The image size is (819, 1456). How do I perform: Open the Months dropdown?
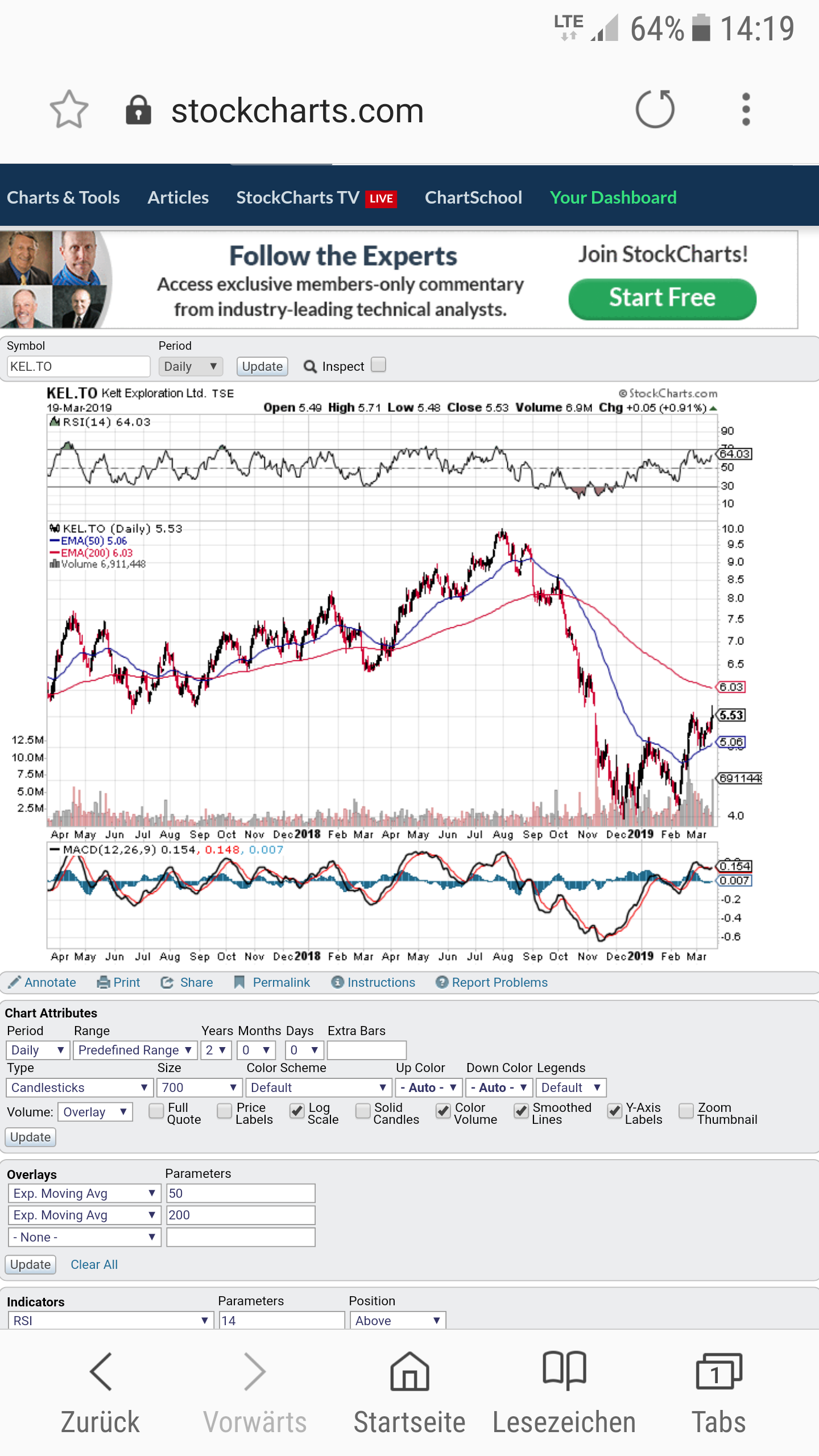(257, 1050)
